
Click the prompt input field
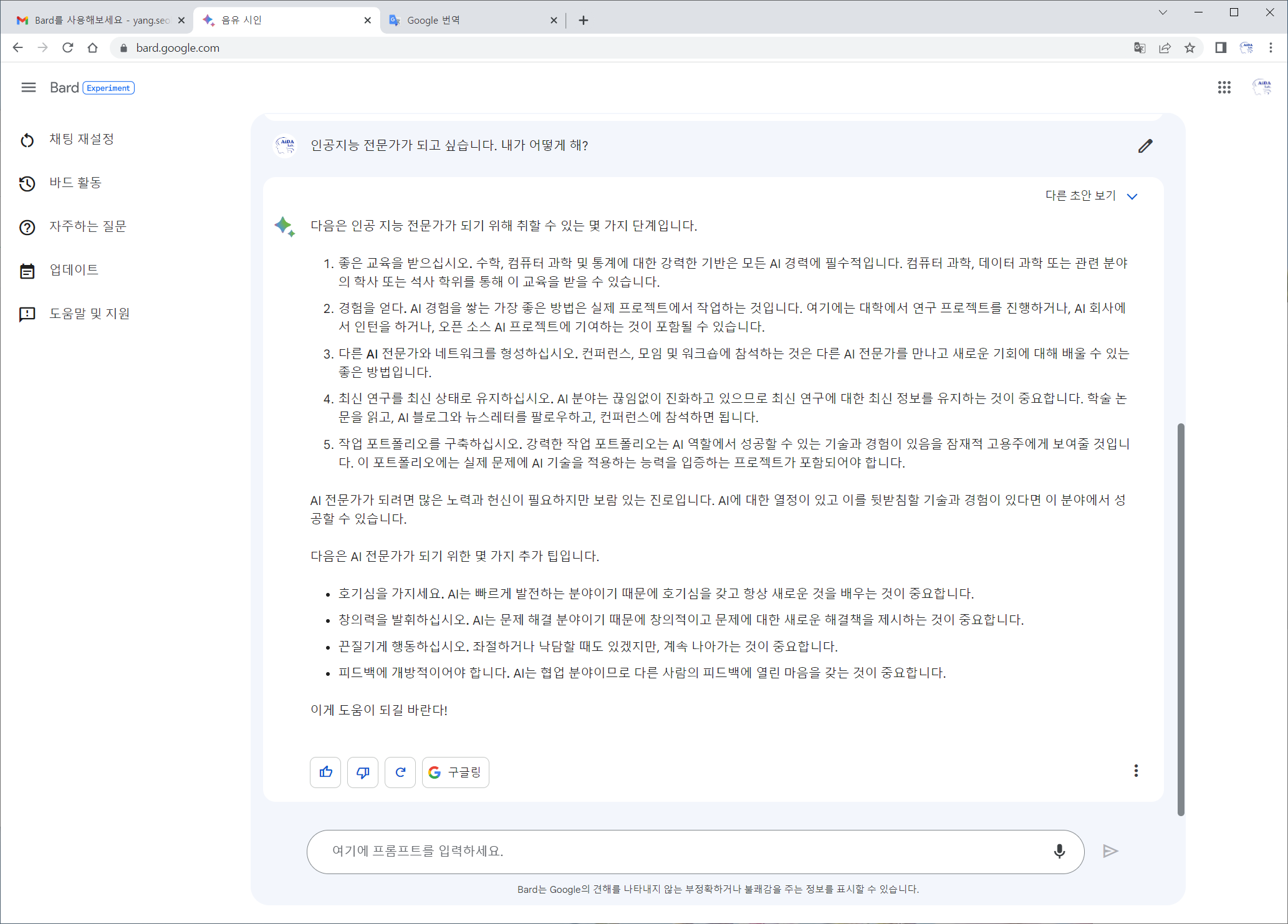pyautogui.click(x=680, y=851)
